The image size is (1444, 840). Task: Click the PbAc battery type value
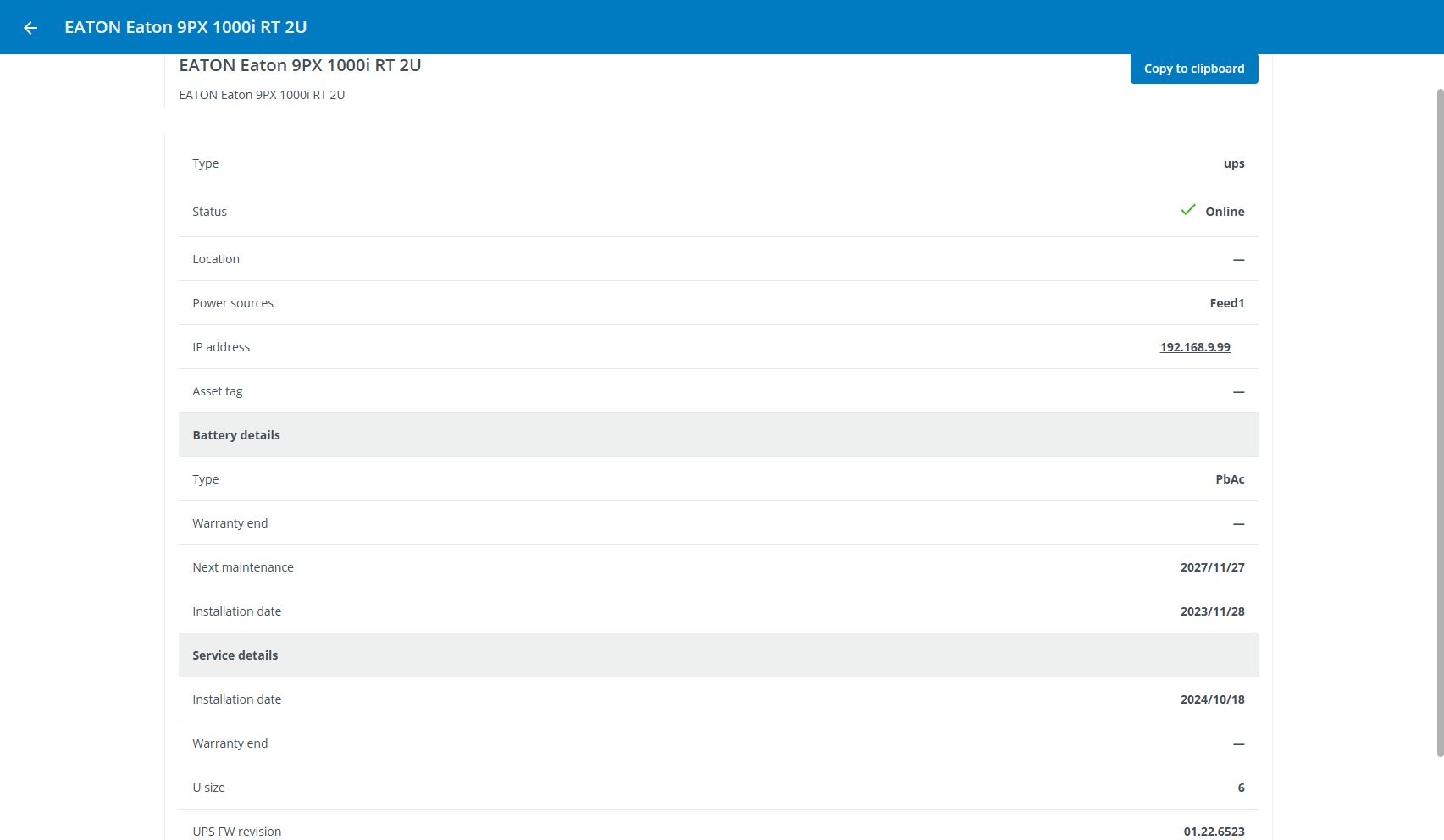click(x=1230, y=479)
